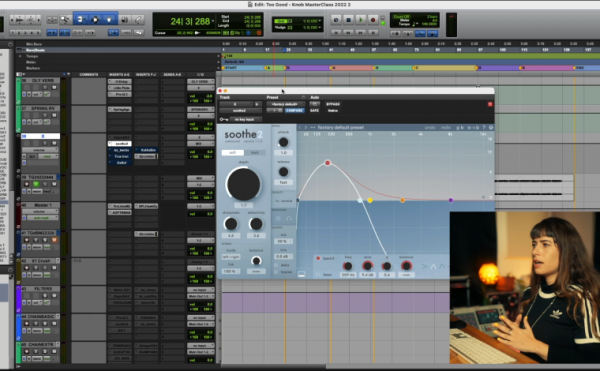Select bell band shape icon
600x371 pixels.
point(433,266)
